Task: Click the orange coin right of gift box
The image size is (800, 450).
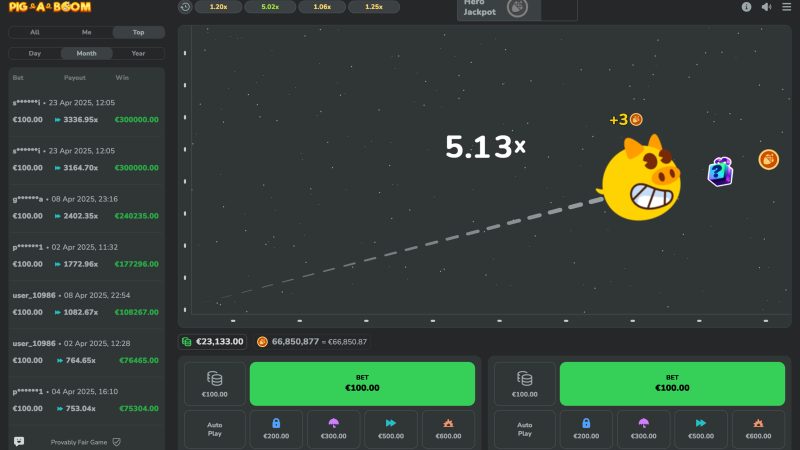Action: (x=768, y=159)
